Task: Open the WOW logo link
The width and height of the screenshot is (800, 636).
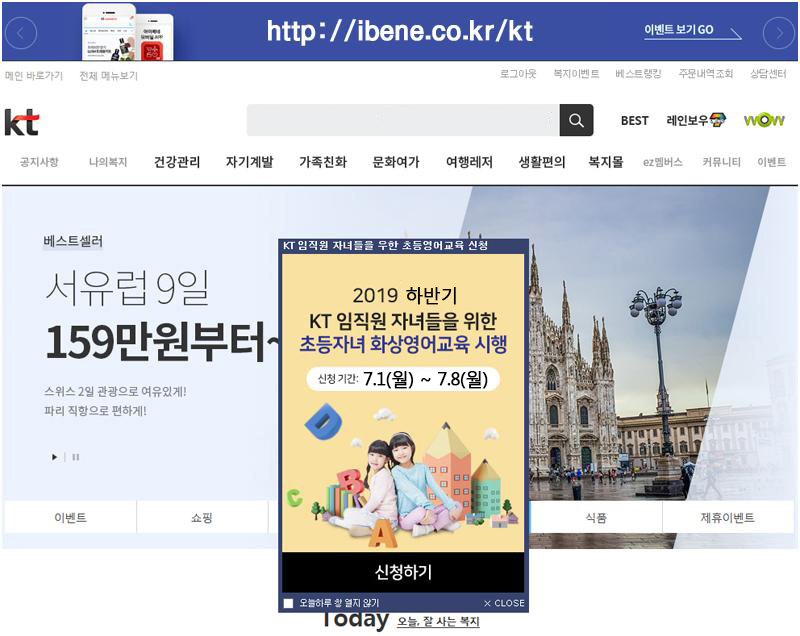Action: click(x=764, y=120)
